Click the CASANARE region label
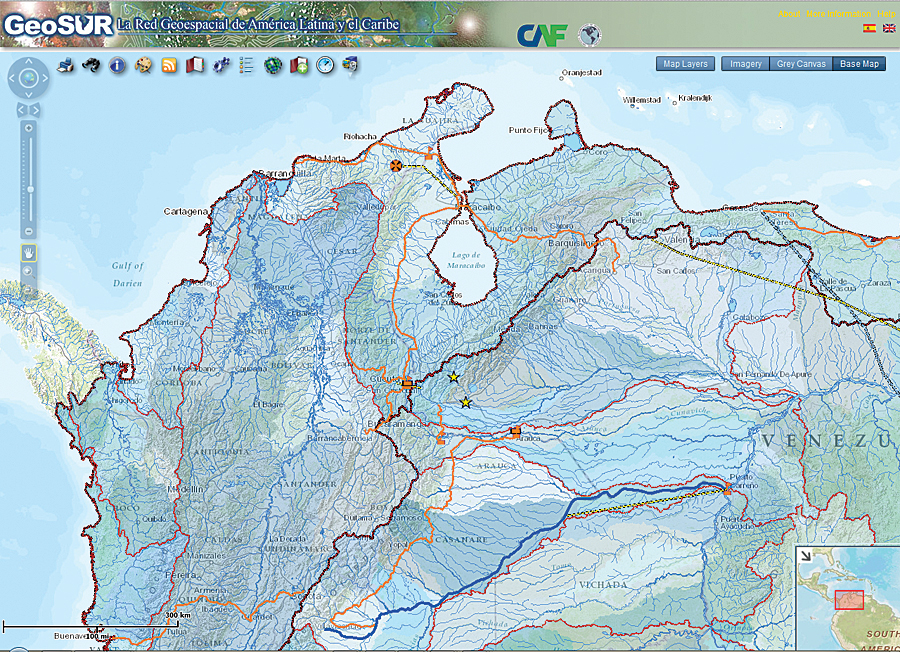The height and width of the screenshot is (652, 900). tap(461, 540)
